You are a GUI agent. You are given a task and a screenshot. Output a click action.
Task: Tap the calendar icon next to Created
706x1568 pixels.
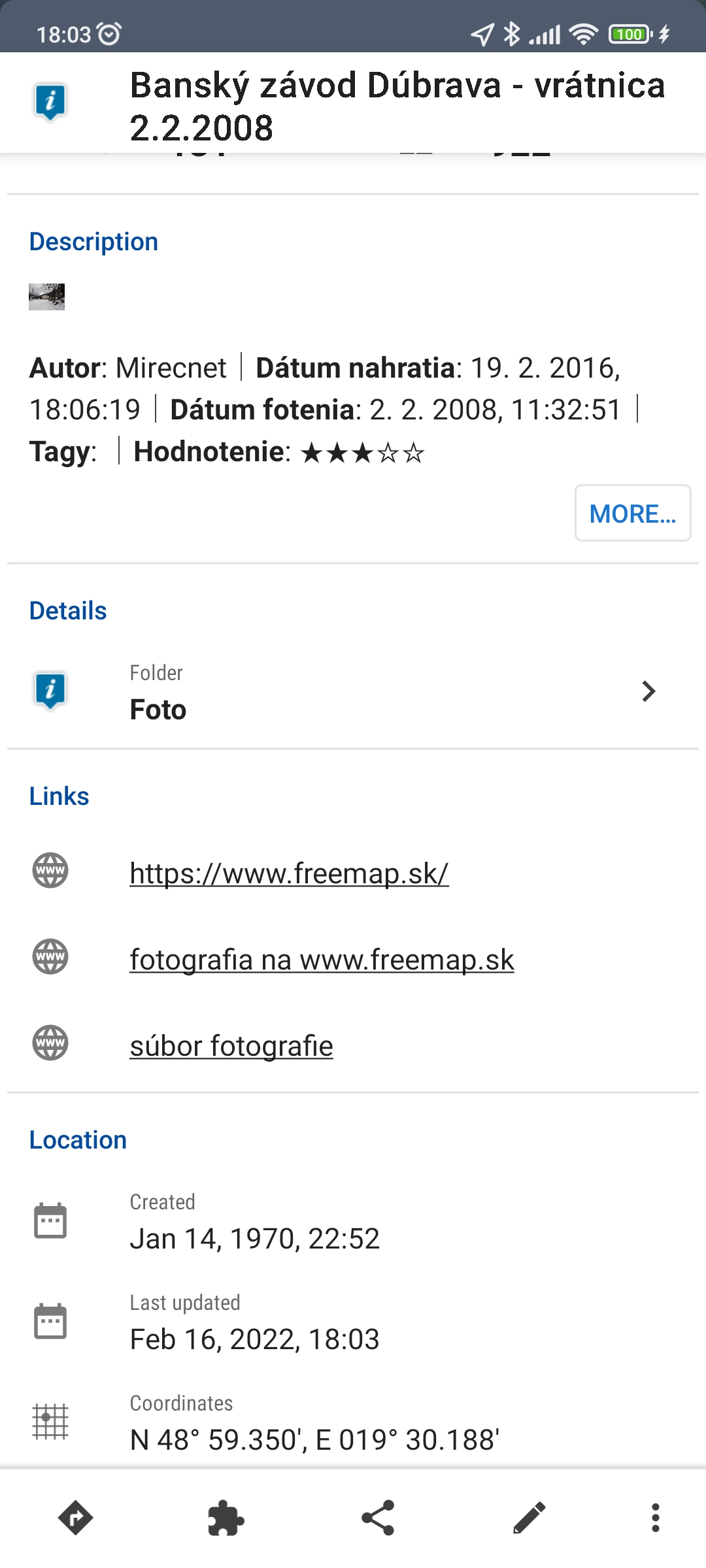tap(50, 1220)
